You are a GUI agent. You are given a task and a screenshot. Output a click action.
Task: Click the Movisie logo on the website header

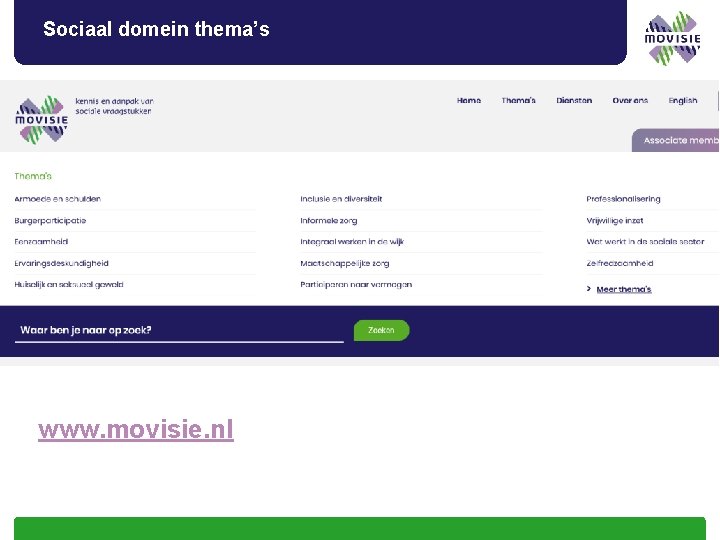[x=41, y=120]
